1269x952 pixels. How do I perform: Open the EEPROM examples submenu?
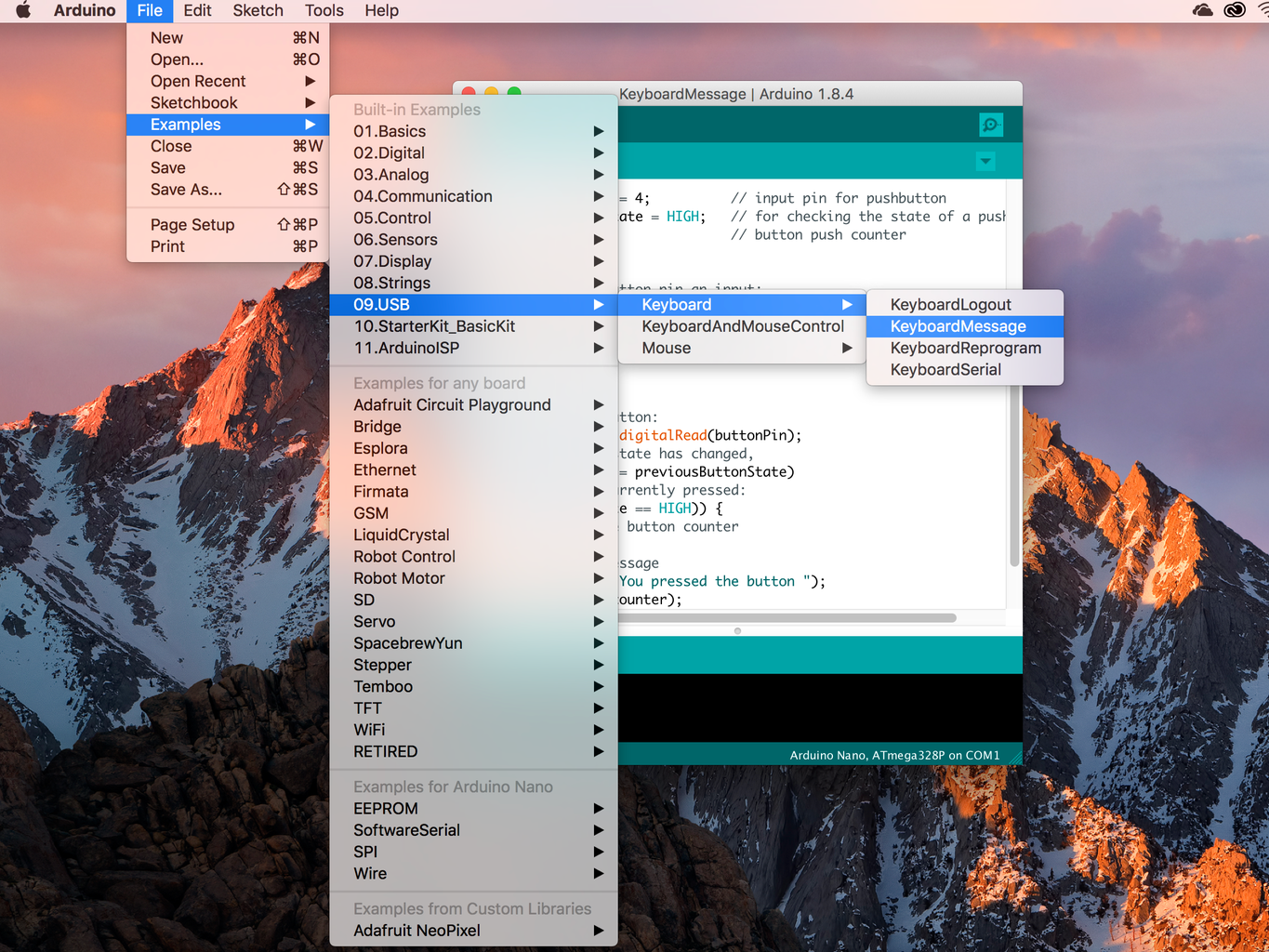(x=473, y=809)
